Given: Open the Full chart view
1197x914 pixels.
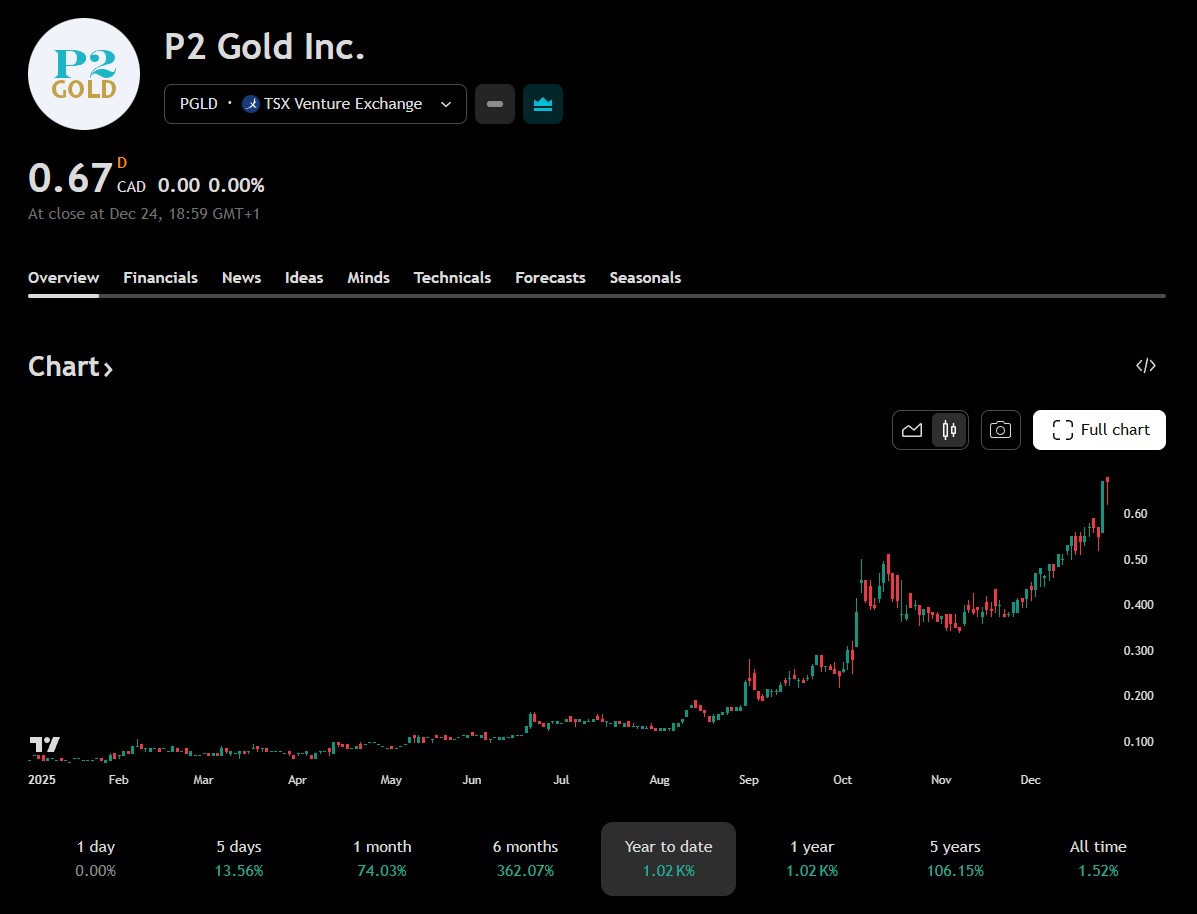Looking at the screenshot, I should (x=1099, y=430).
